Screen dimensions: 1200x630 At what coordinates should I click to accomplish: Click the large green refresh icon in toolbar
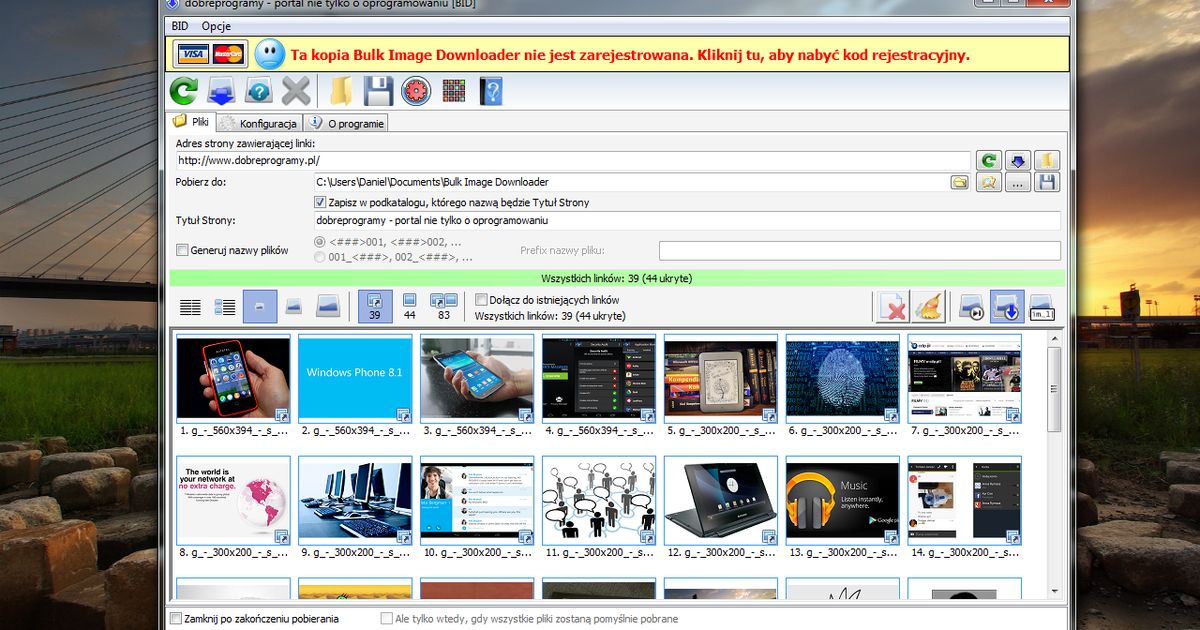tap(183, 92)
